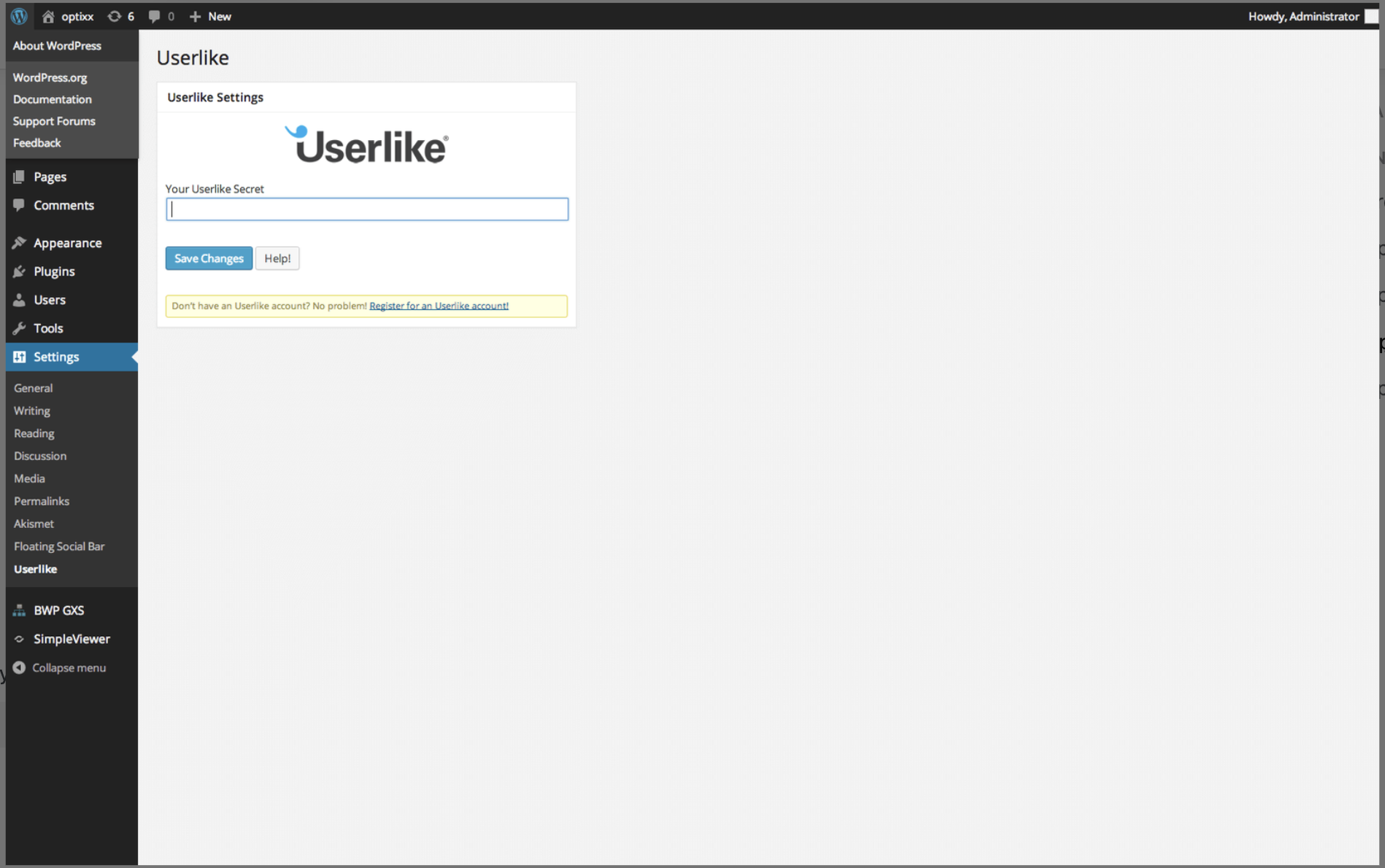This screenshot has height=868, width=1385.
Task: Open the Pages panel icon
Action: click(20, 176)
